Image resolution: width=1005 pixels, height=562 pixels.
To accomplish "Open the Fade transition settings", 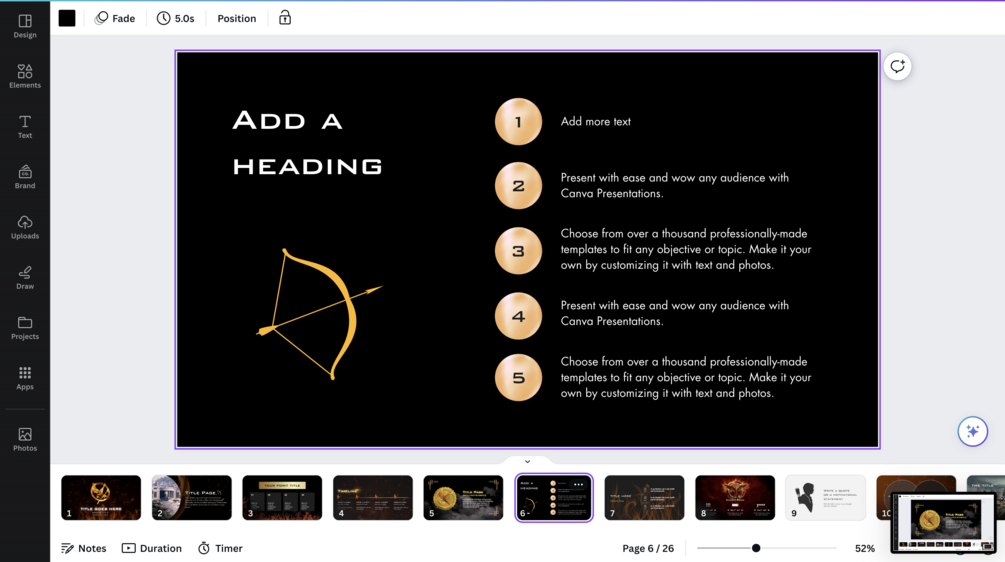I will pos(115,18).
